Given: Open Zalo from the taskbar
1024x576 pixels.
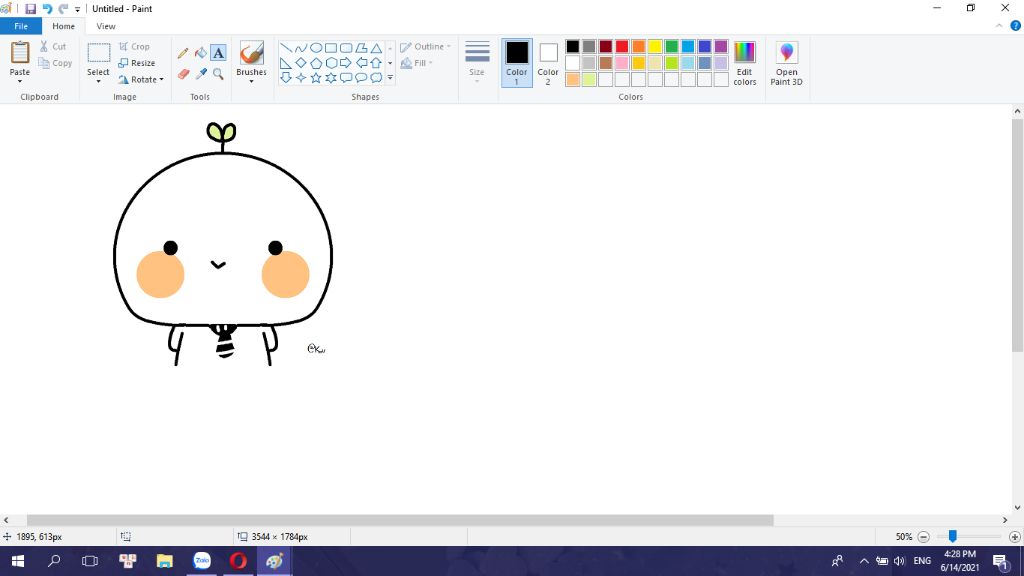Looking at the screenshot, I should 202,561.
